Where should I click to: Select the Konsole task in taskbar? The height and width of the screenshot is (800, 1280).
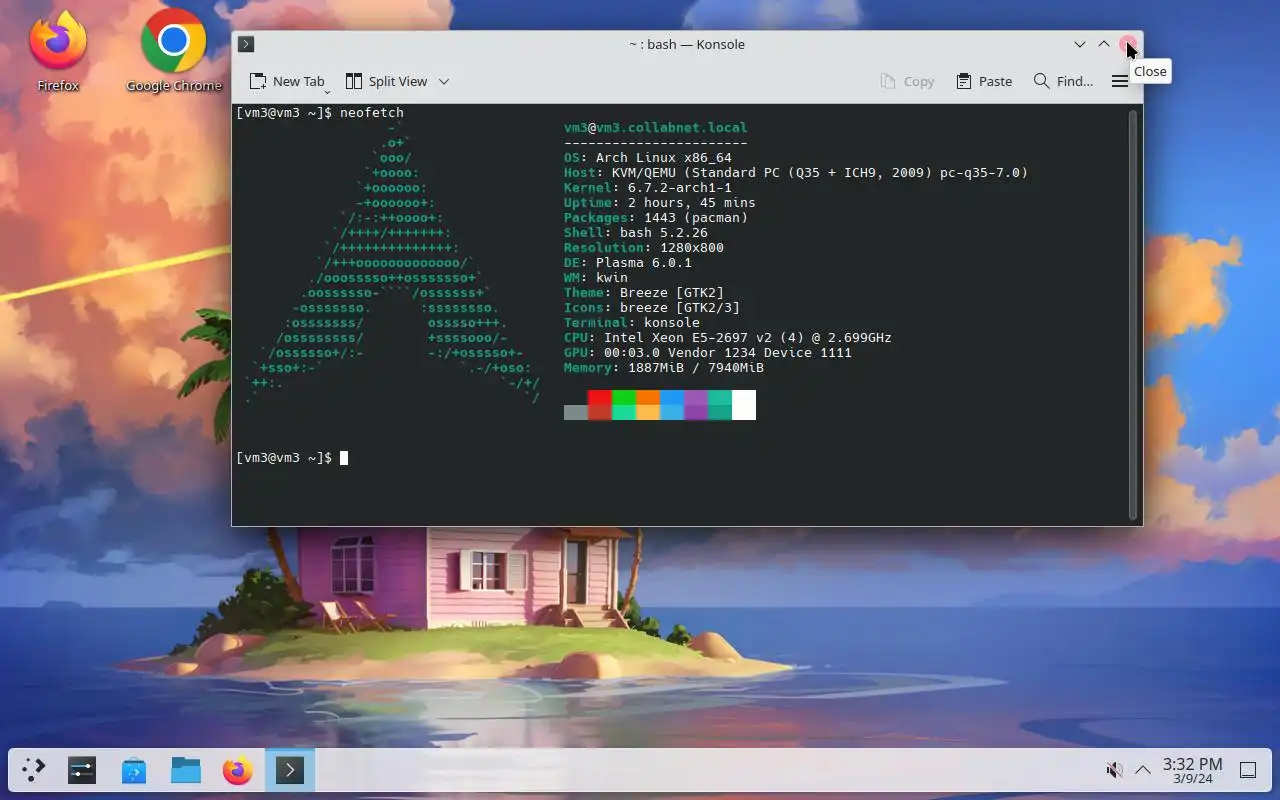coord(290,770)
